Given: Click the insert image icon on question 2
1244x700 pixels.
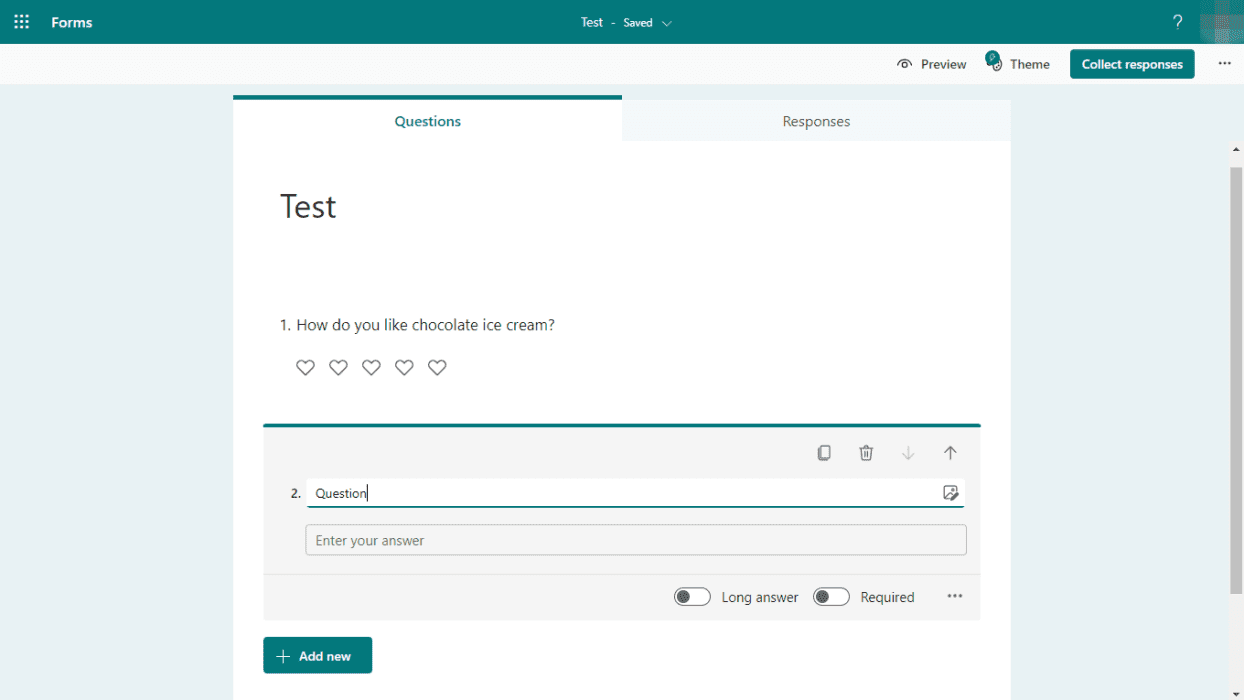Looking at the screenshot, I should [951, 492].
